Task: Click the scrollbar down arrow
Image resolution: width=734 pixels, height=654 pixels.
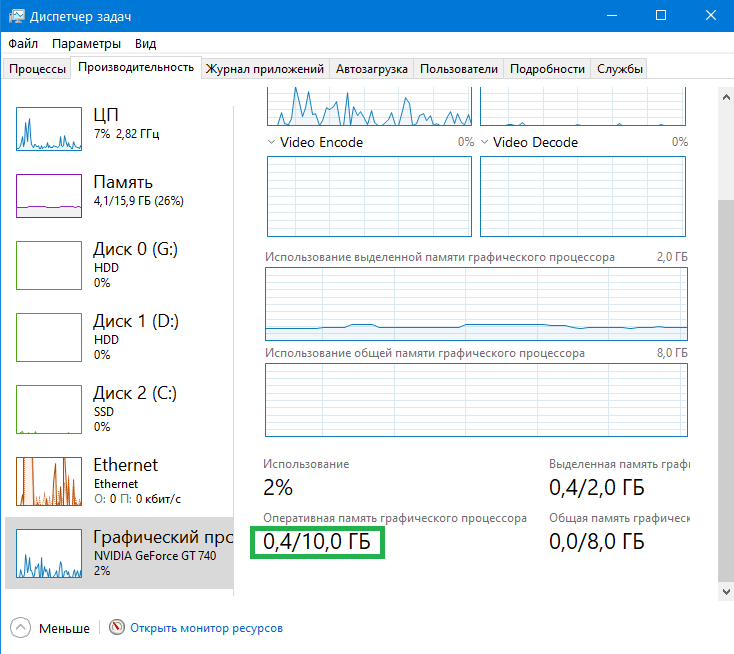Action: [x=726, y=592]
